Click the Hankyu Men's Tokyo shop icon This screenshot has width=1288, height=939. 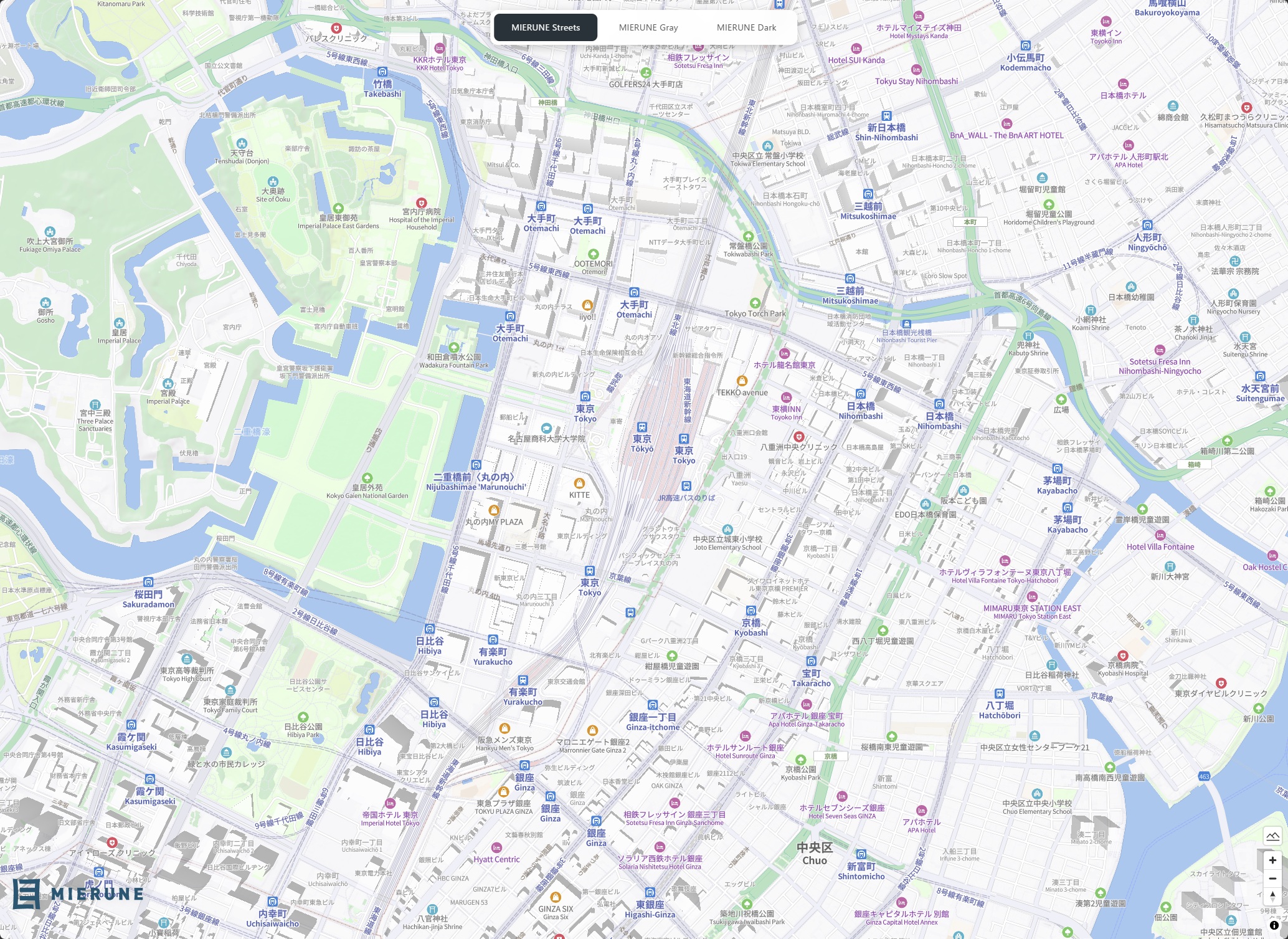(x=504, y=728)
